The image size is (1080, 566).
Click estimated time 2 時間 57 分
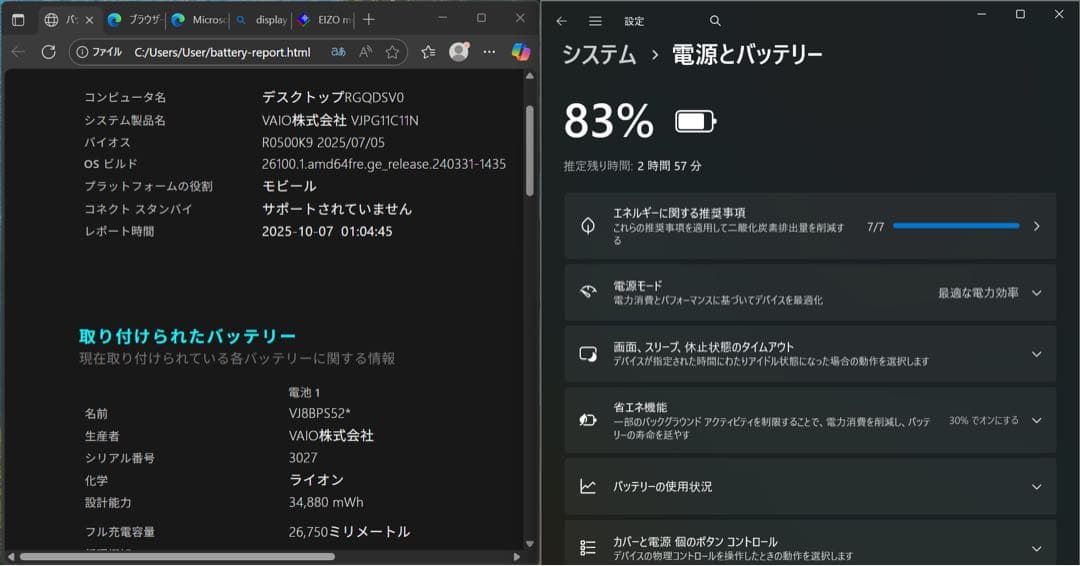click(669, 166)
